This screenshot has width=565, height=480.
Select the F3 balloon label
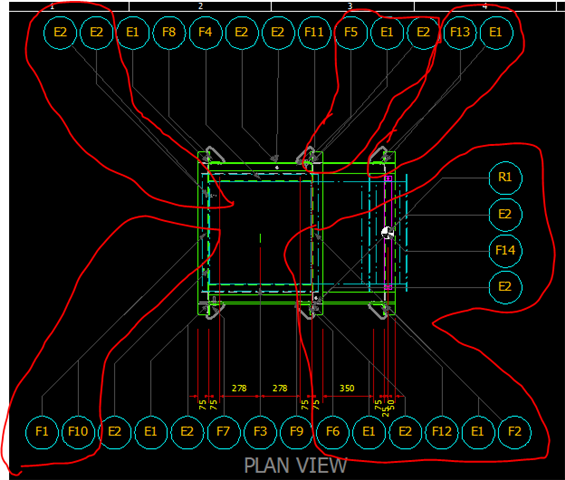[260, 432]
